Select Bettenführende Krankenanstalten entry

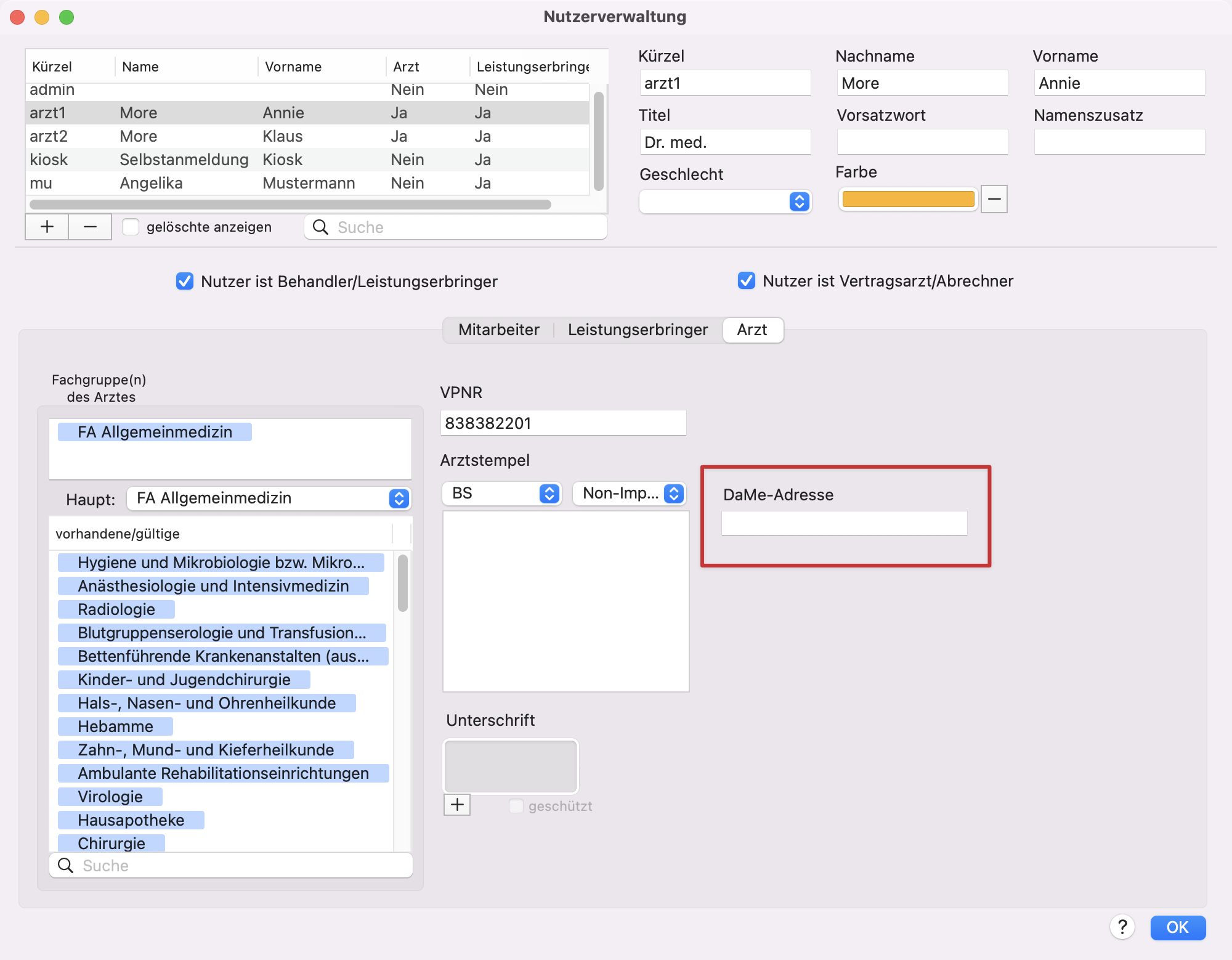223,656
